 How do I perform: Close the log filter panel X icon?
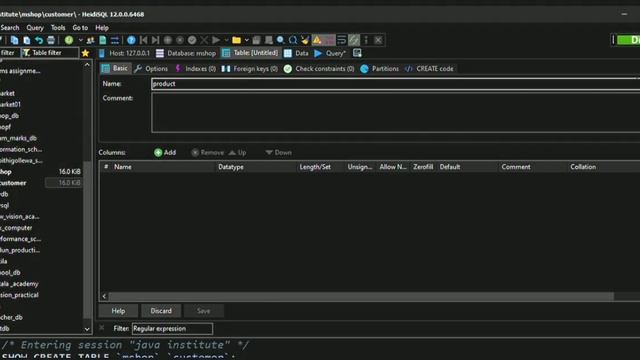(102, 328)
